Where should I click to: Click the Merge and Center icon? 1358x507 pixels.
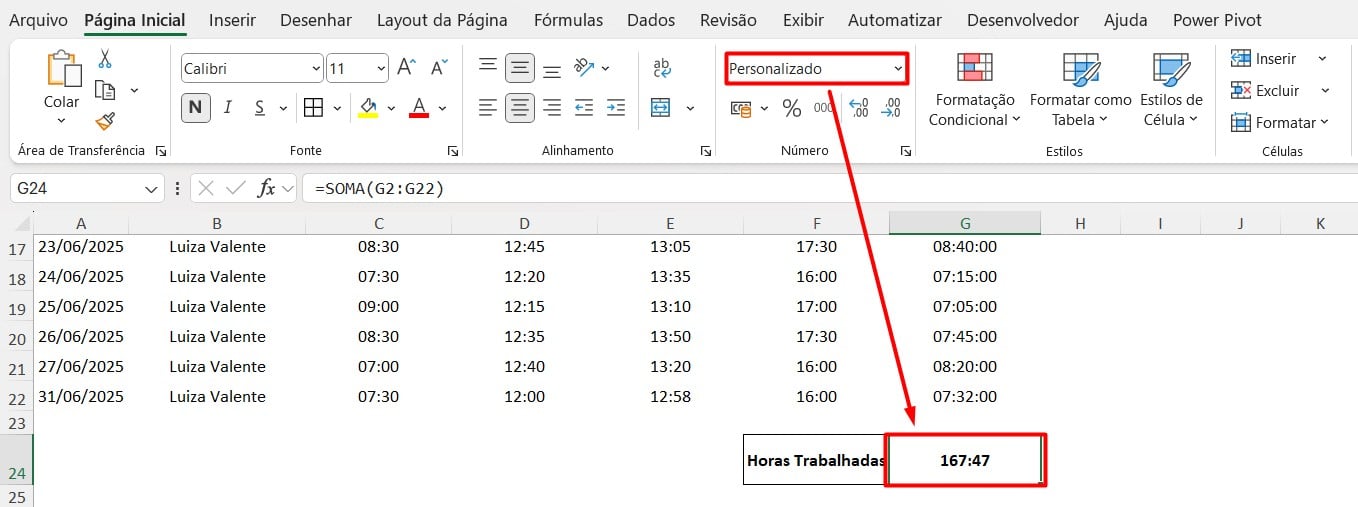point(660,107)
